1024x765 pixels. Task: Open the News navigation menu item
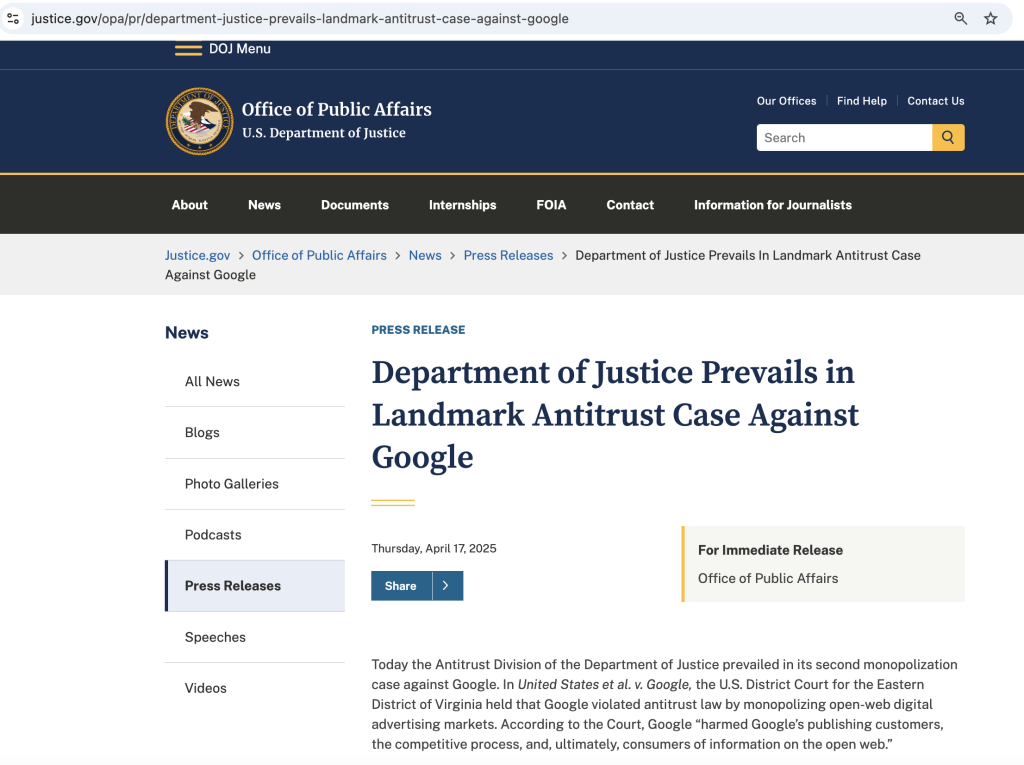[264, 204]
